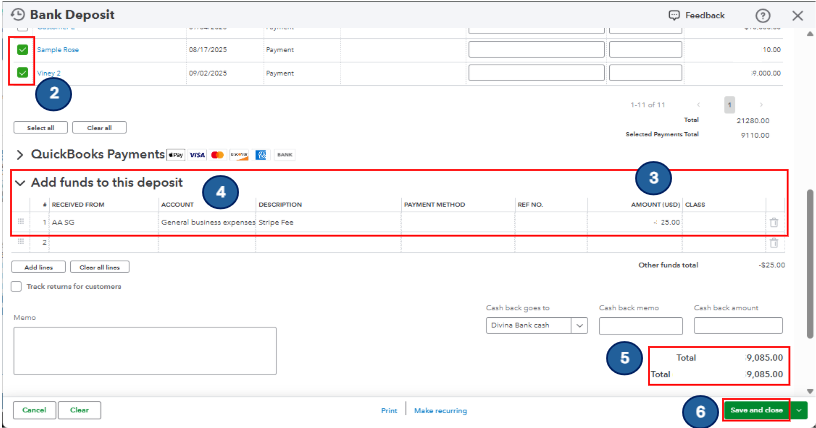Viewport: 816px width, 428px height.
Task: Click Sample Rose ref number field
Action: [x=645, y=49]
